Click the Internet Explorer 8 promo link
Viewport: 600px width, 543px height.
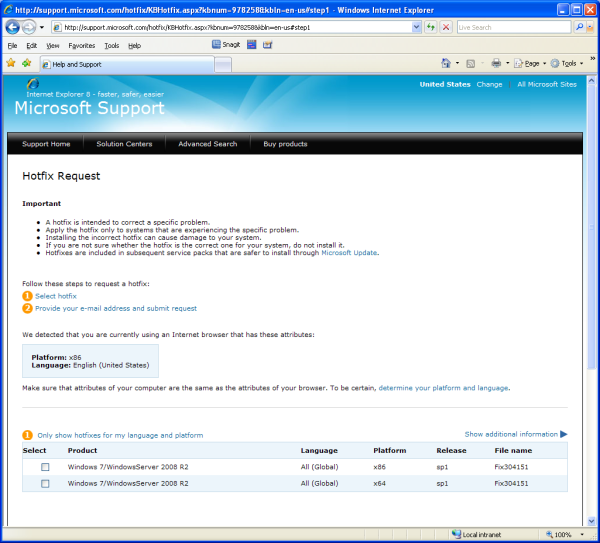[95, 95]
